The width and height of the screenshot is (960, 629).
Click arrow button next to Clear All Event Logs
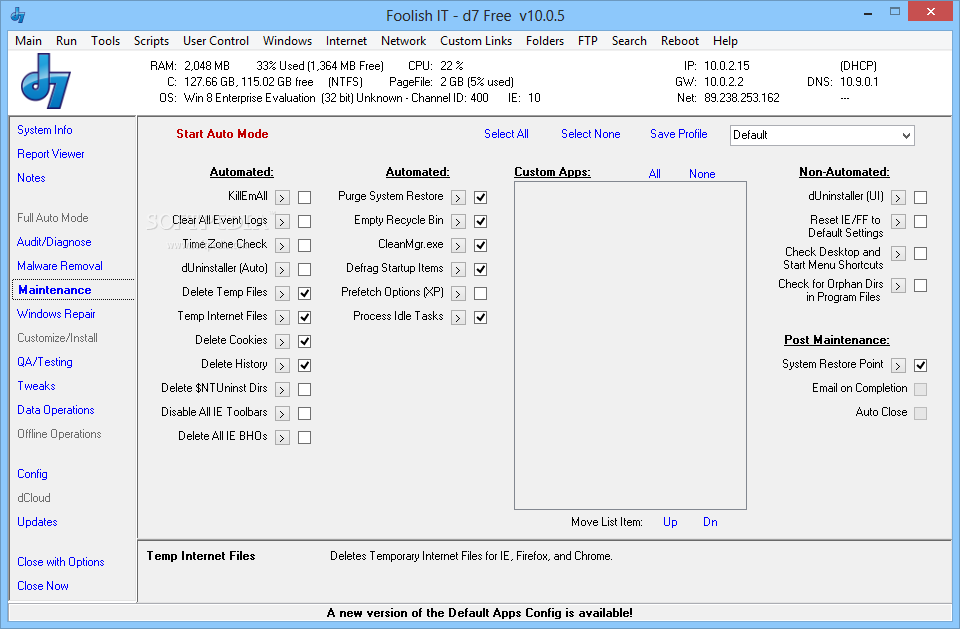282,221
